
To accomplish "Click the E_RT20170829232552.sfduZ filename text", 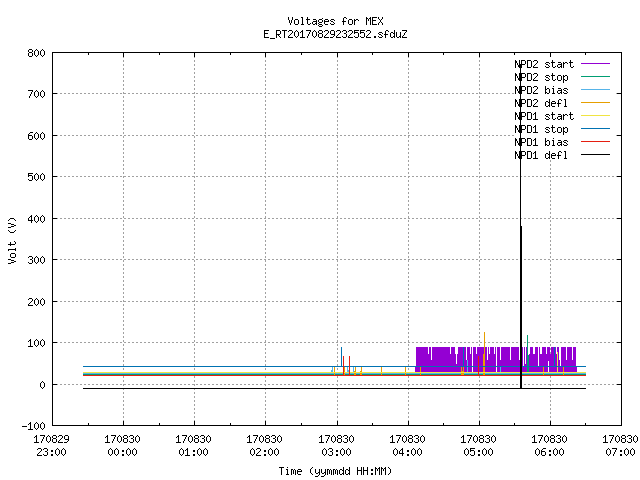I will (x=336, y=34).
